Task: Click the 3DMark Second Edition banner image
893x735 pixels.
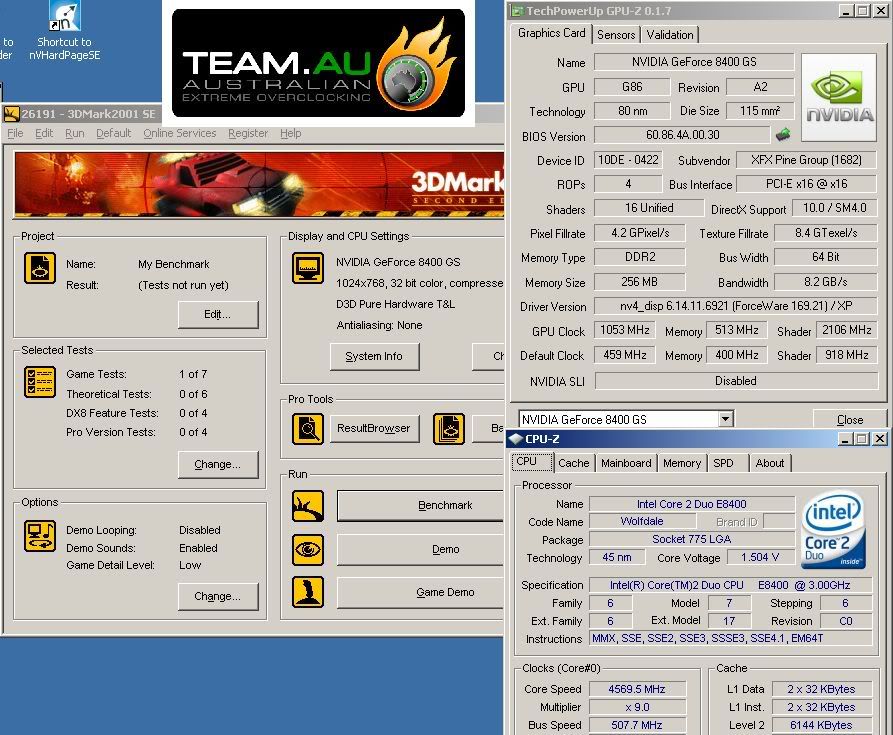Action: pos(259,184)
